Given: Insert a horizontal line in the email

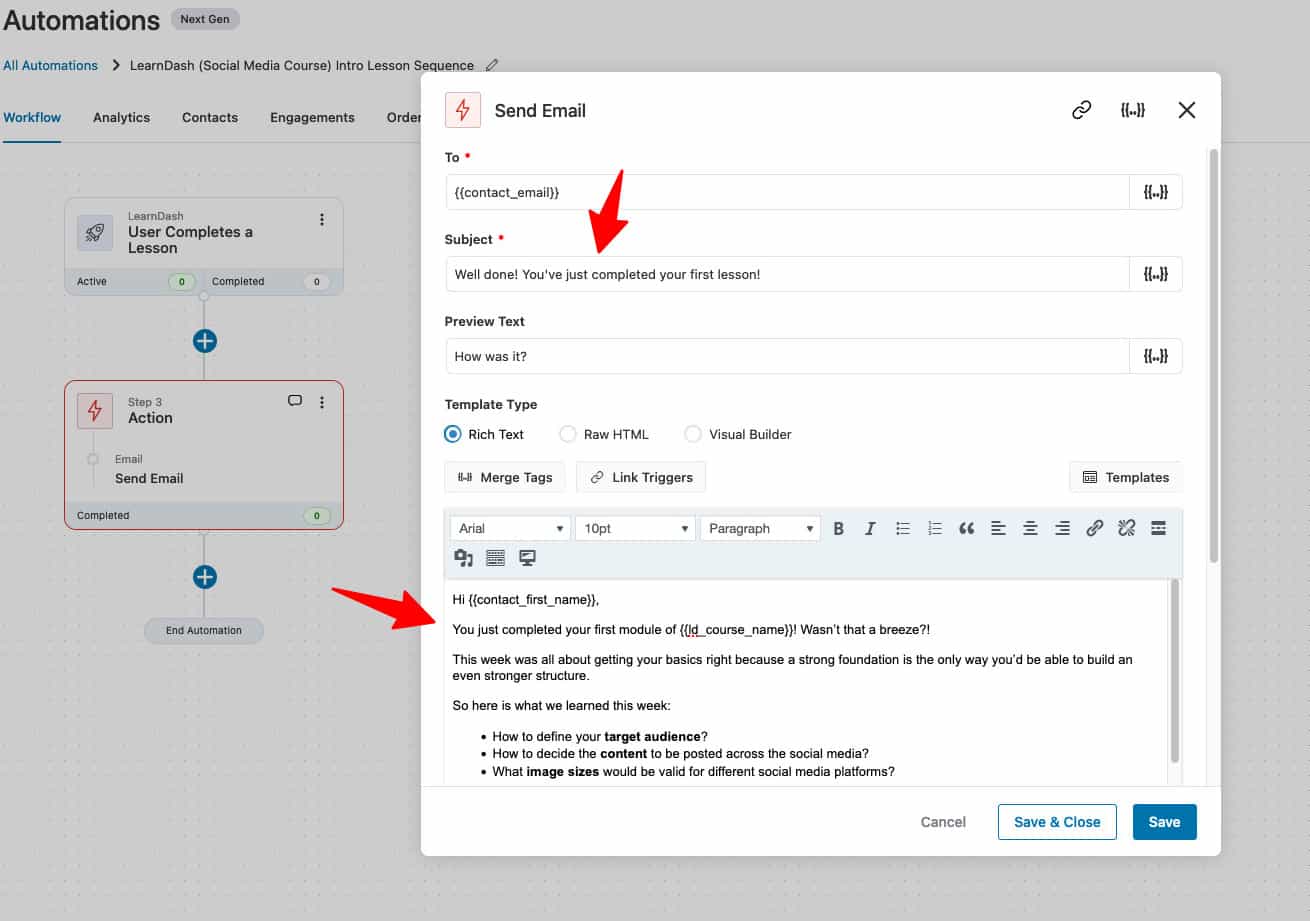Looking at the screenshot, I should click(1158, 528).
